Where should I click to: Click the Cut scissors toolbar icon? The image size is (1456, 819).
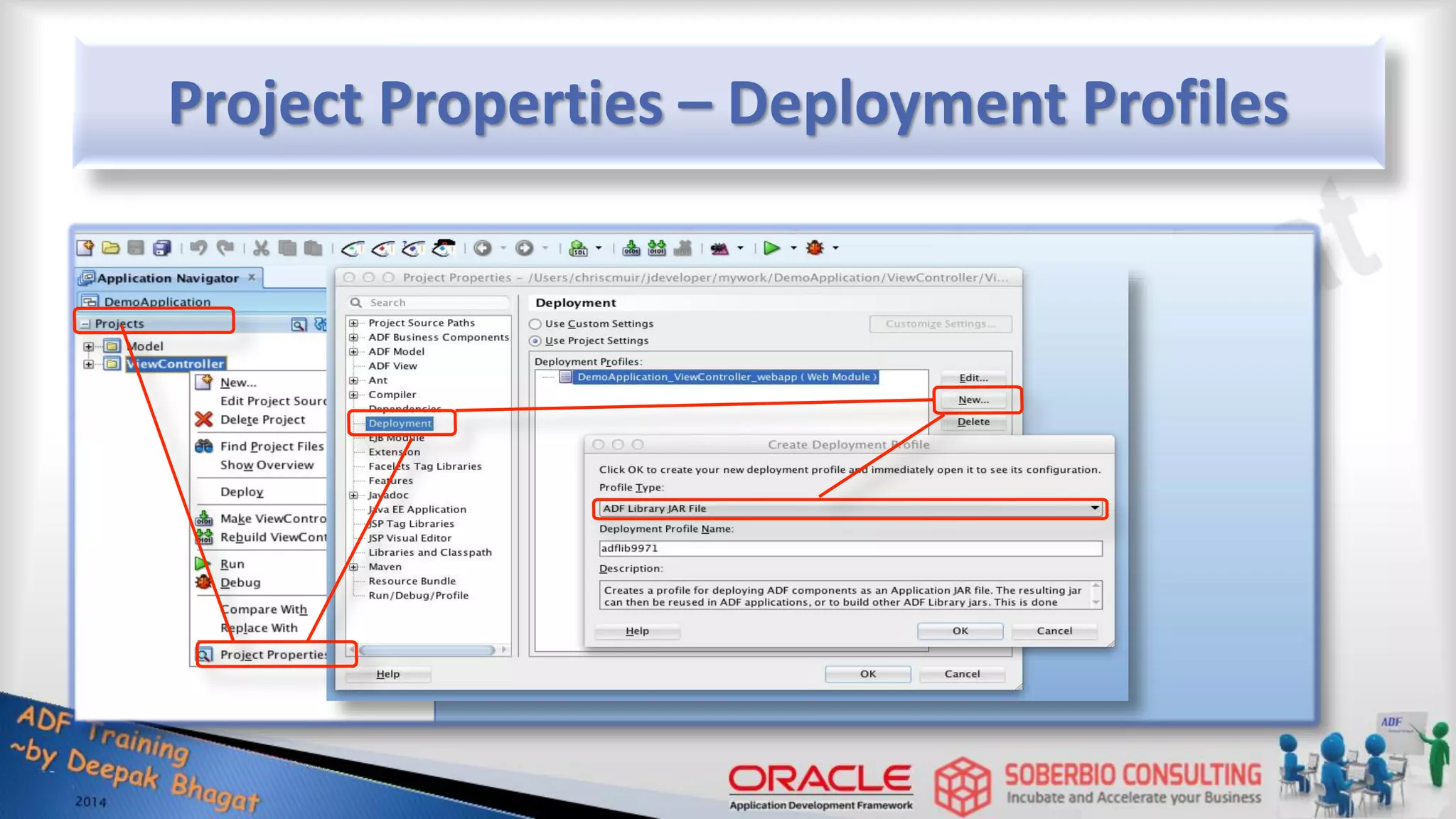click(x=261, y=248)
